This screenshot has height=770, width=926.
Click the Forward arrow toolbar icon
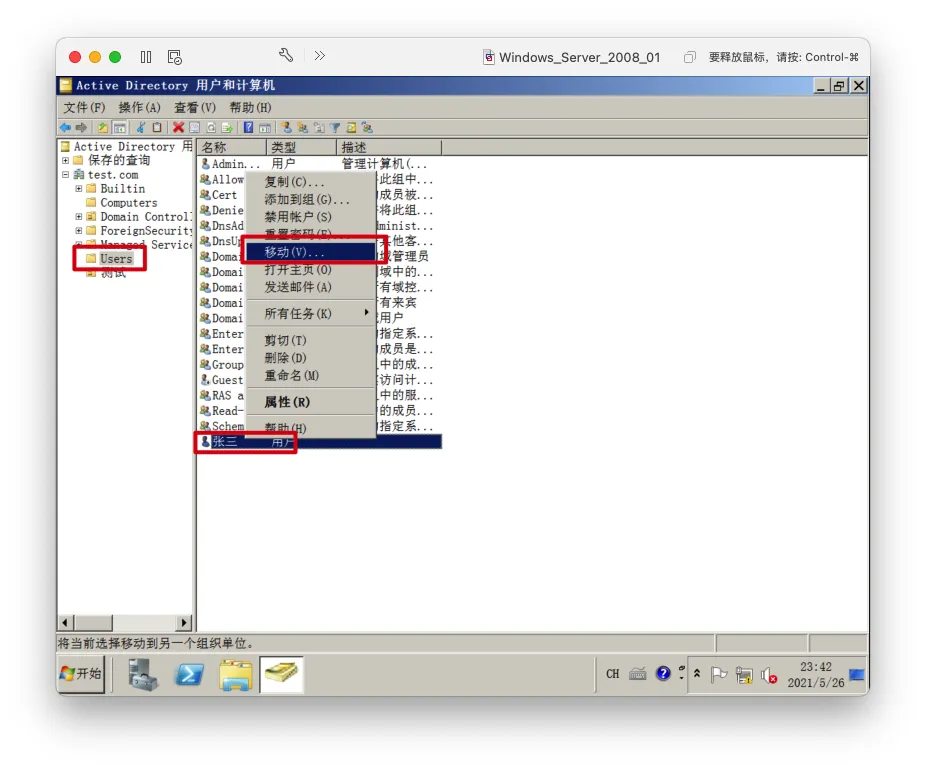click(x=81, y=128)
